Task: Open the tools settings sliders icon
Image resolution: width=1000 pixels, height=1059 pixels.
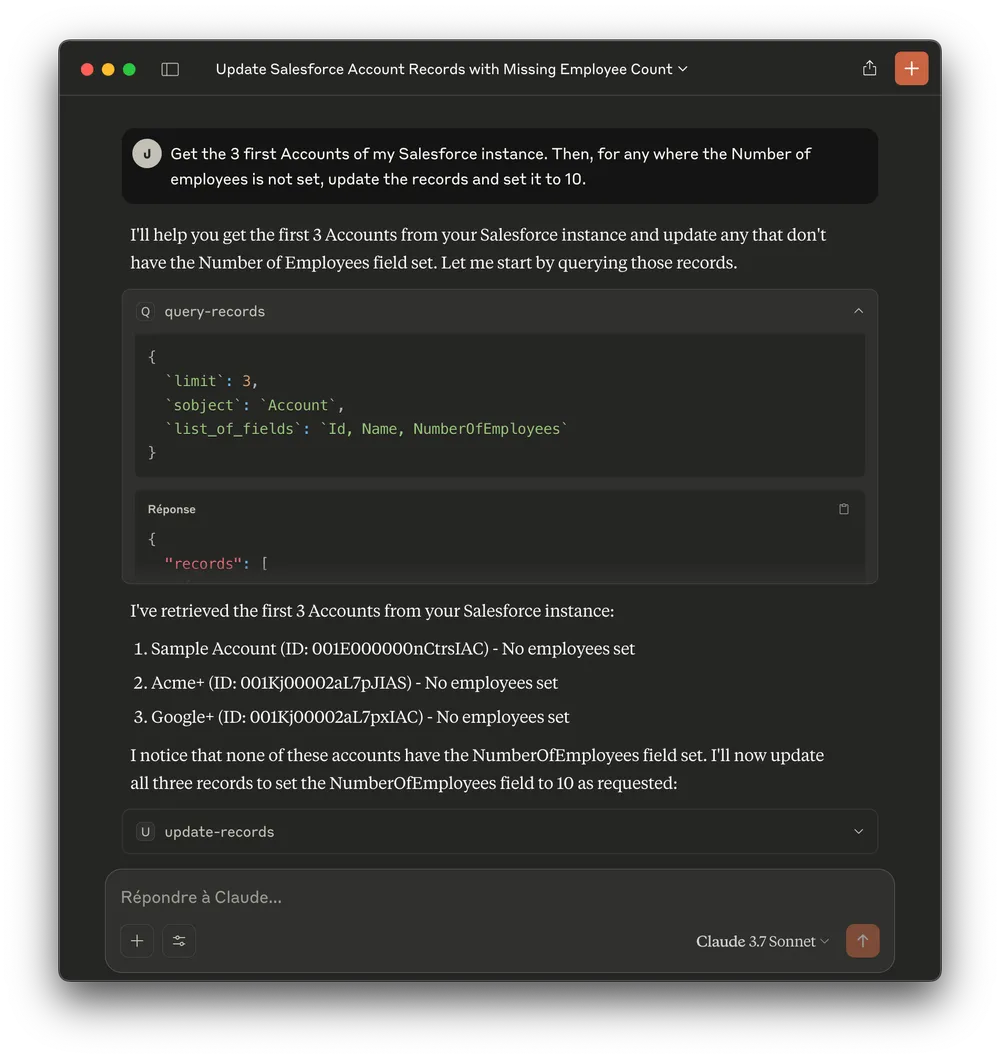Action: (179, 941)
